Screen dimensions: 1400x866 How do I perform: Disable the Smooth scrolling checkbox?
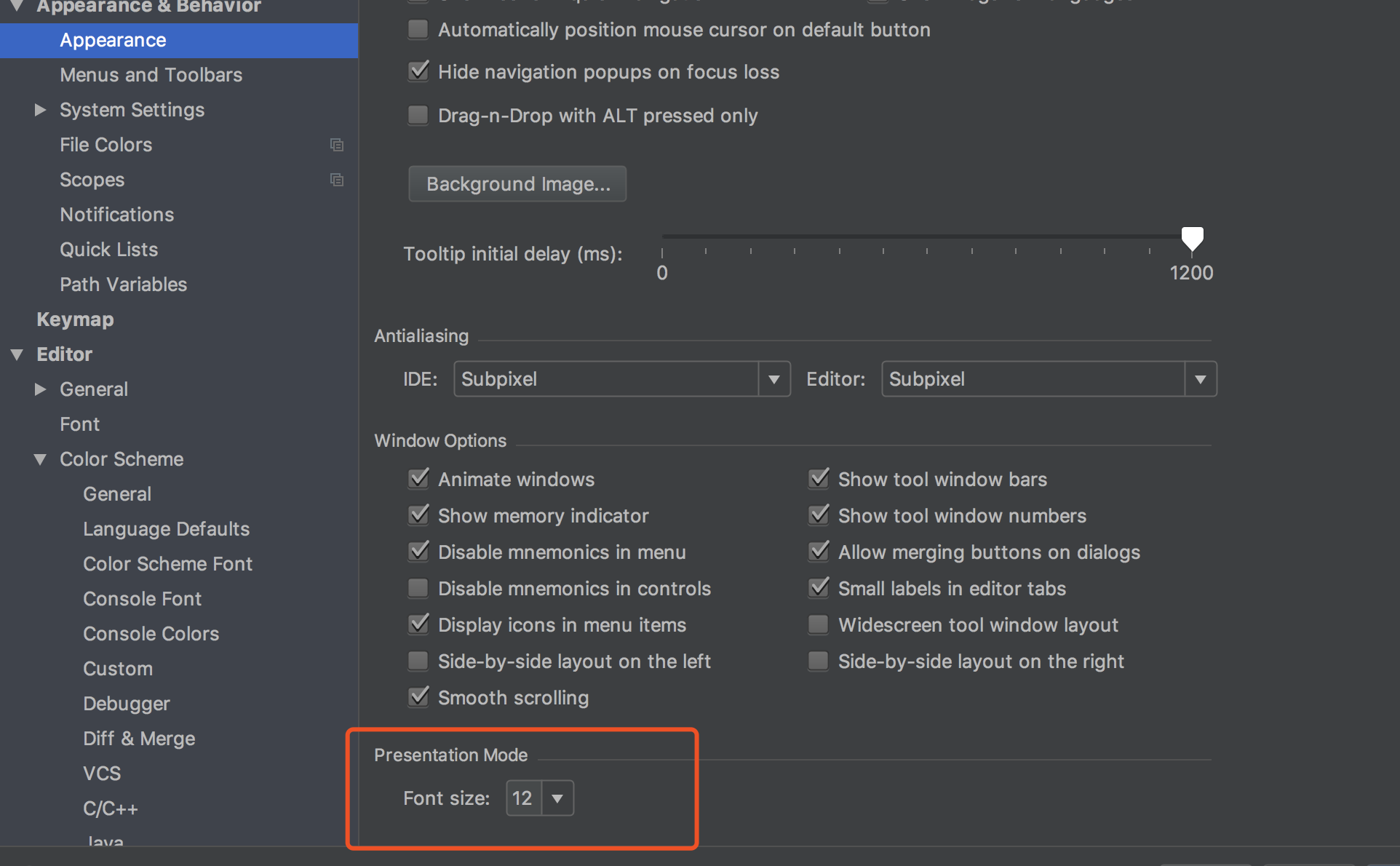pyautogui.click(x=418, y=697)
